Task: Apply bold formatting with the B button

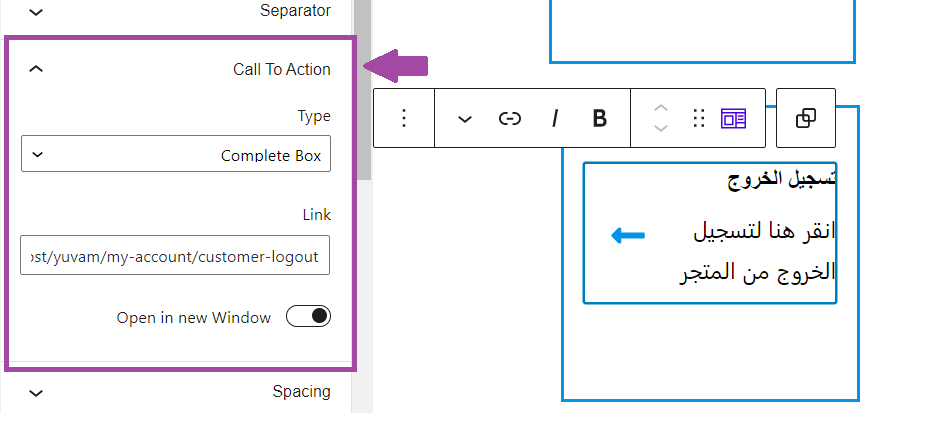Action: click(x=599, y=119)
